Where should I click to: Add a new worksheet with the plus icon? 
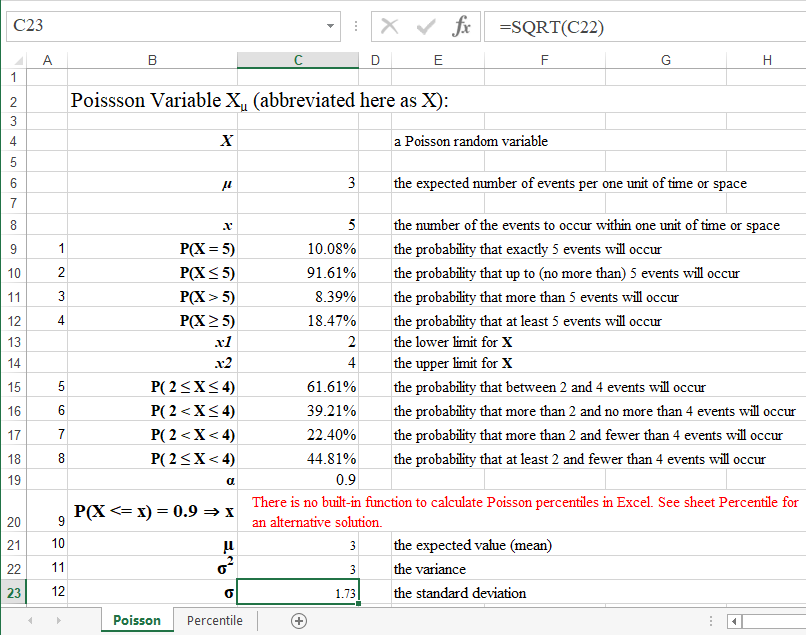coord(297,620)
